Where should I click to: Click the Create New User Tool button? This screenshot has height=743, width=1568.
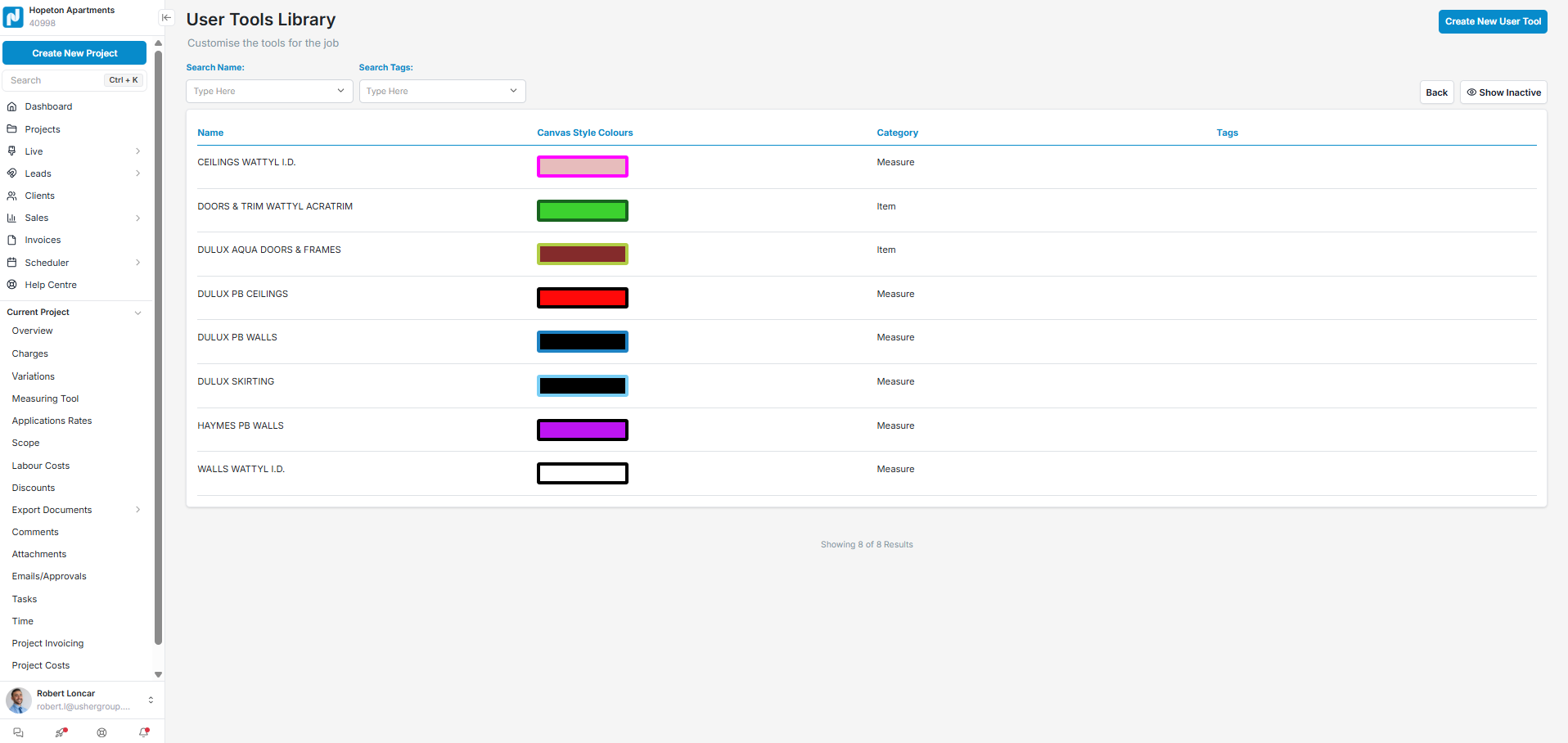[x=1493, y=21]
